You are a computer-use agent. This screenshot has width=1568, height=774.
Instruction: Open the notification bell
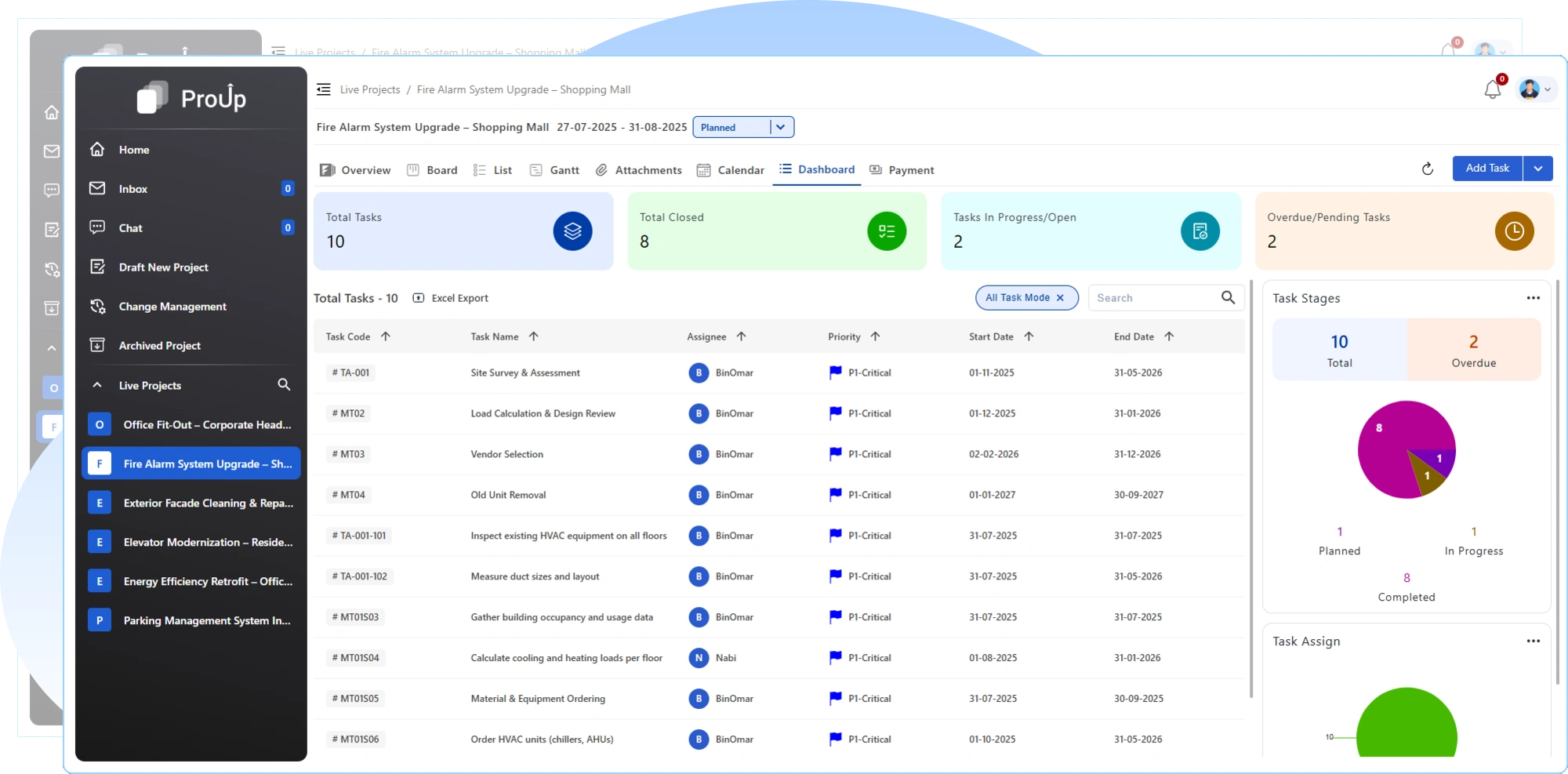(1493, 89)
